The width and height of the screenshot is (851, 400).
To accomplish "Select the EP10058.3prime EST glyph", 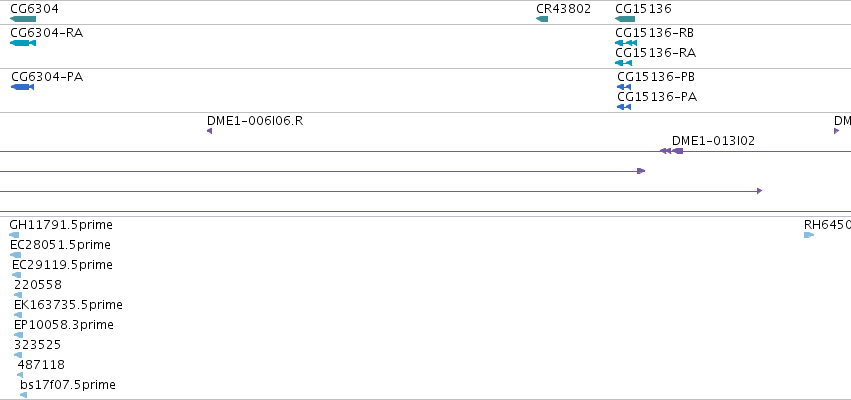I will coord(18,335).
